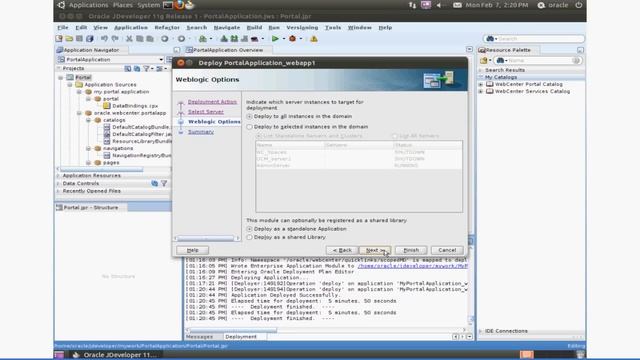Screen dimensions: 640x360
Task: Click the red Debug bug icon
Action: coord(292,39)
